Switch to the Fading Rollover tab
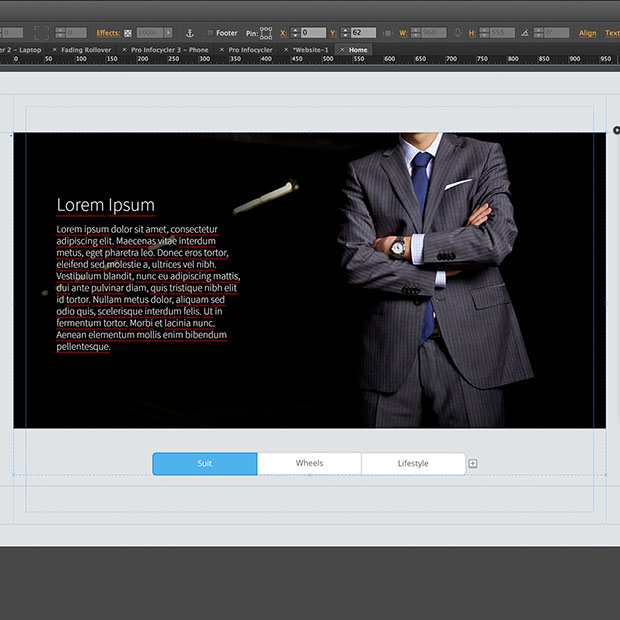The image size is (620, 620). (86, 50)
